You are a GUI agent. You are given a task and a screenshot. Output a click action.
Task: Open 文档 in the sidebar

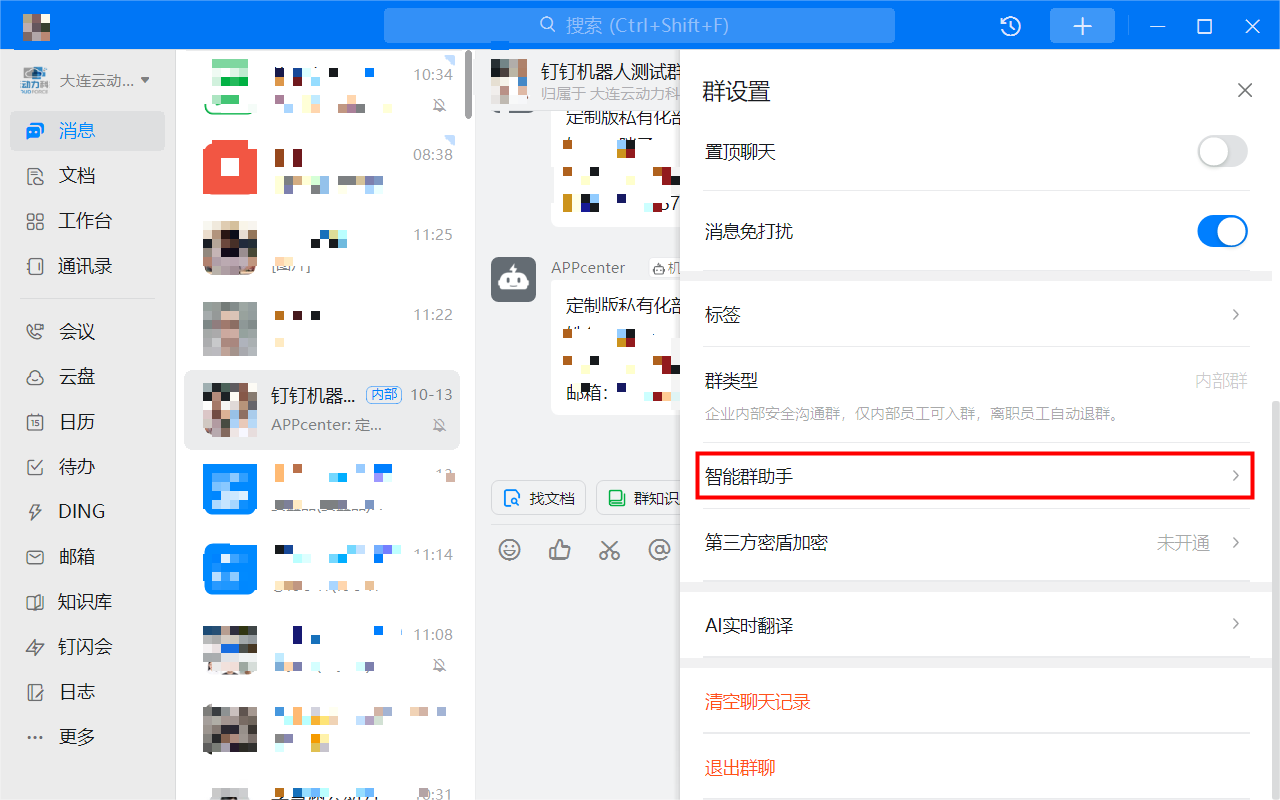pos(87,176)
